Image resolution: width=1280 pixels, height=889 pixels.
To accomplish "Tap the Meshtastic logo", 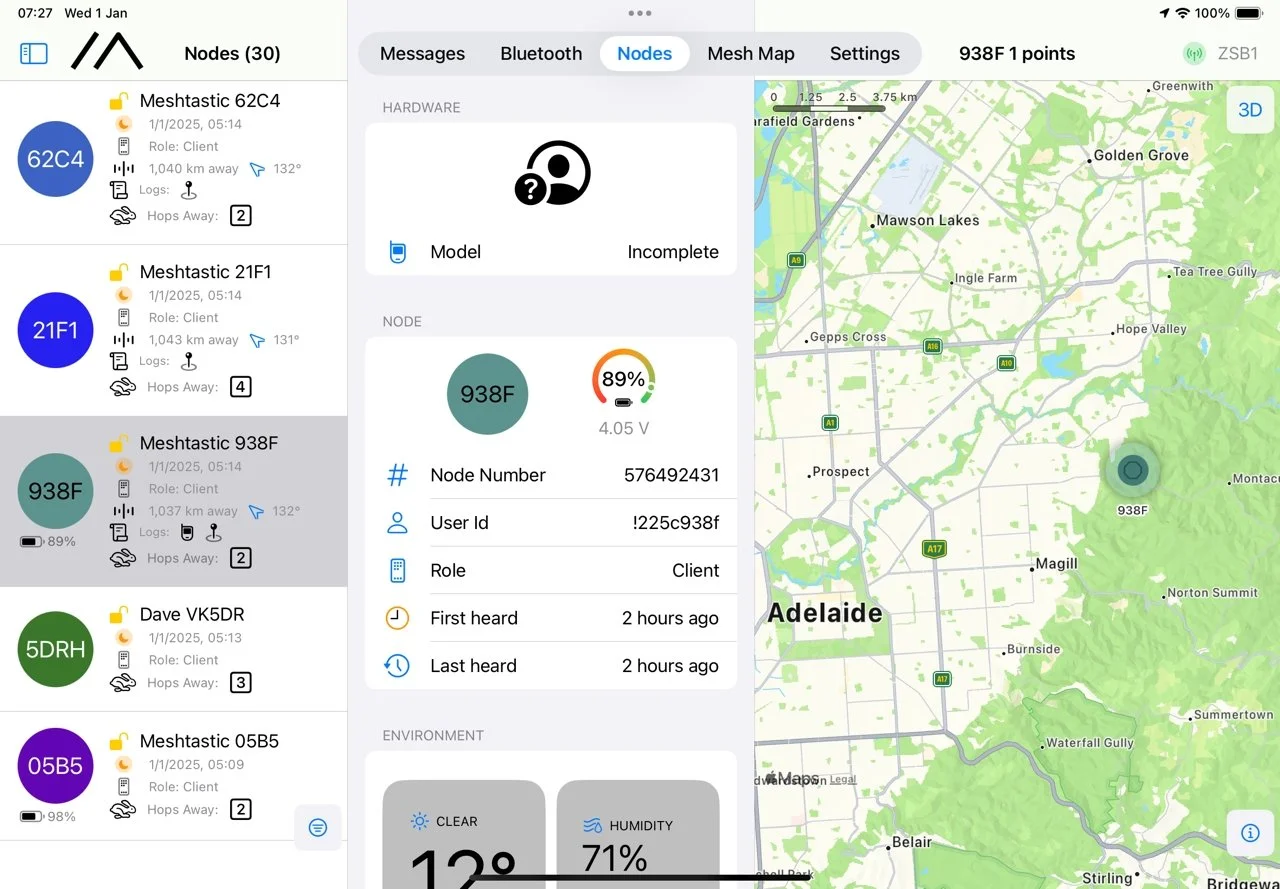I will (x=107, y=51).
